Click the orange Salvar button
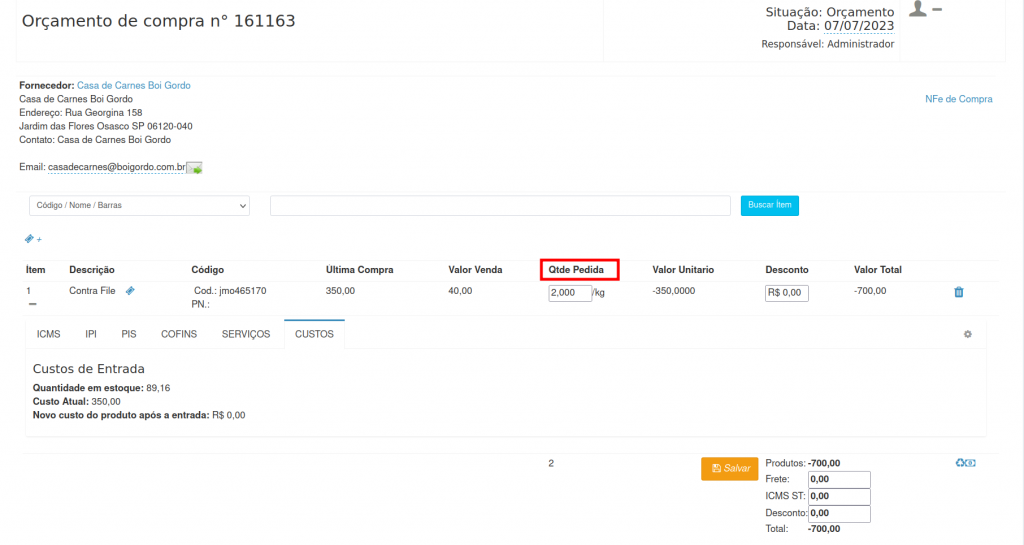The width and height of the screenshot is (1024, 545). [730, 468]
